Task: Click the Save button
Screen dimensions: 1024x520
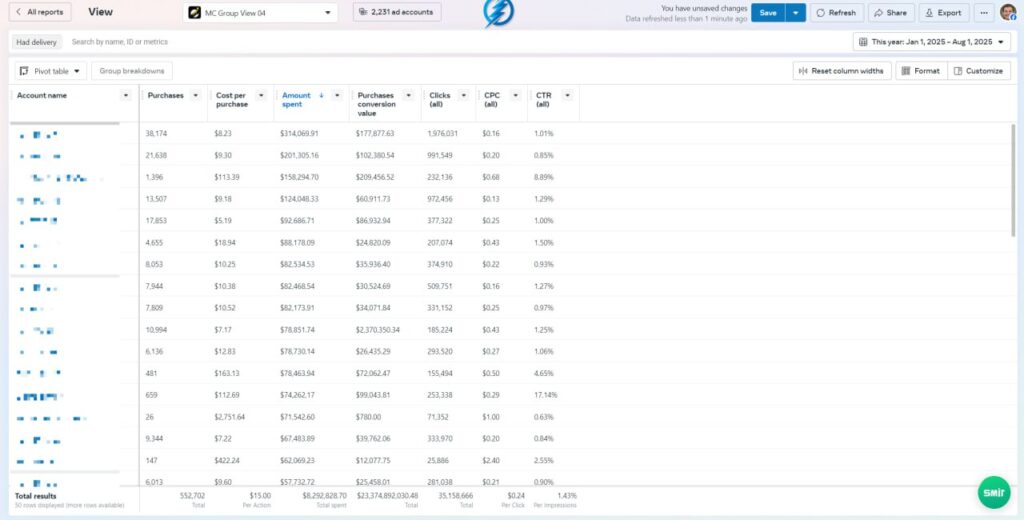Action: point(767,13)
